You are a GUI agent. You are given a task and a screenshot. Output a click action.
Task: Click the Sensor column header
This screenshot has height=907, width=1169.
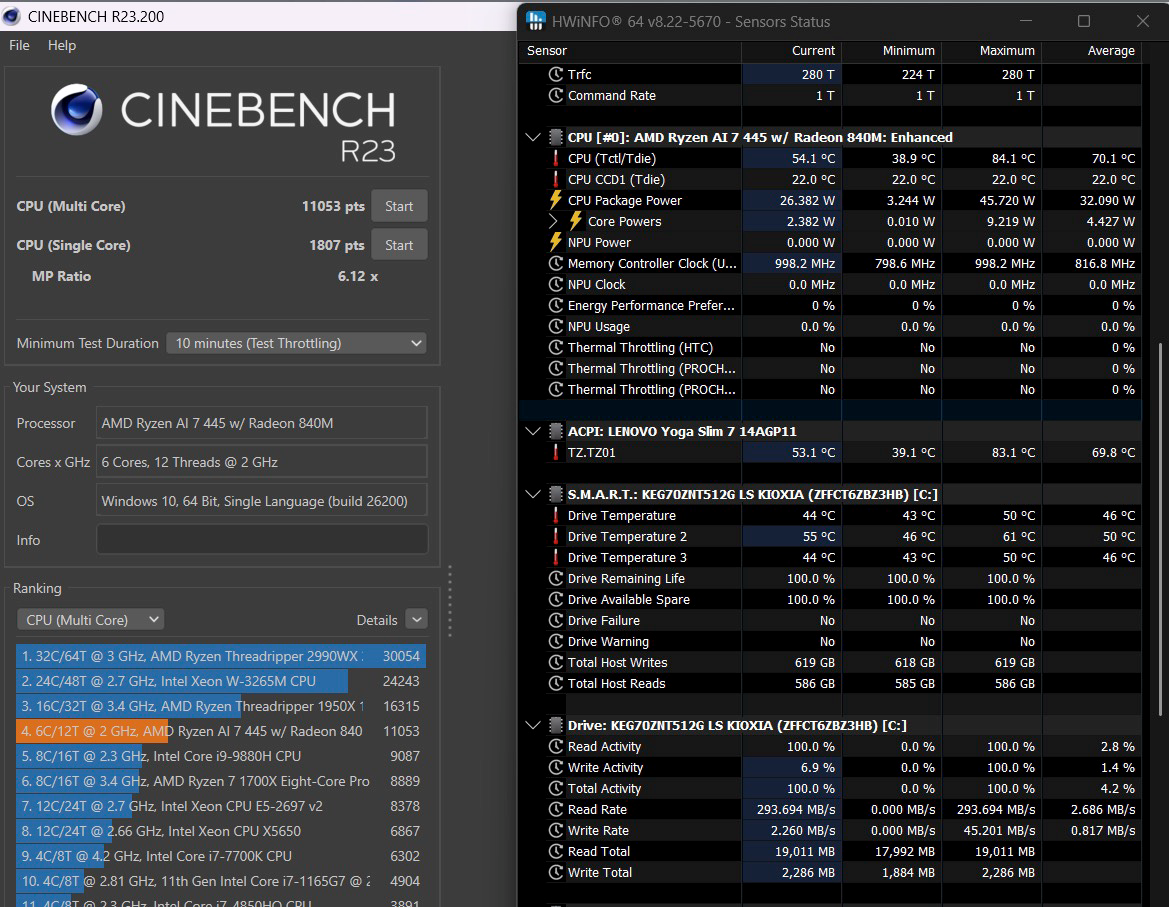[631, 51]
